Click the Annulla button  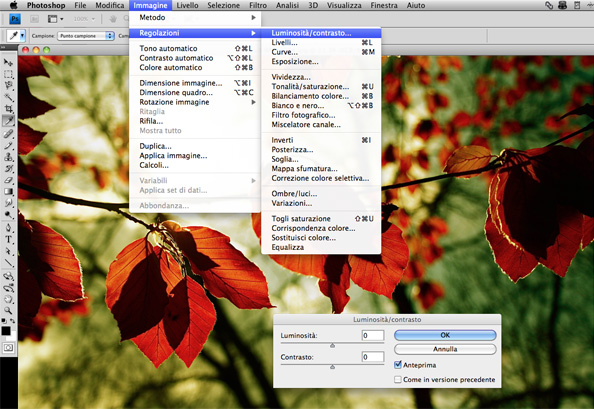tap(445, 349)
